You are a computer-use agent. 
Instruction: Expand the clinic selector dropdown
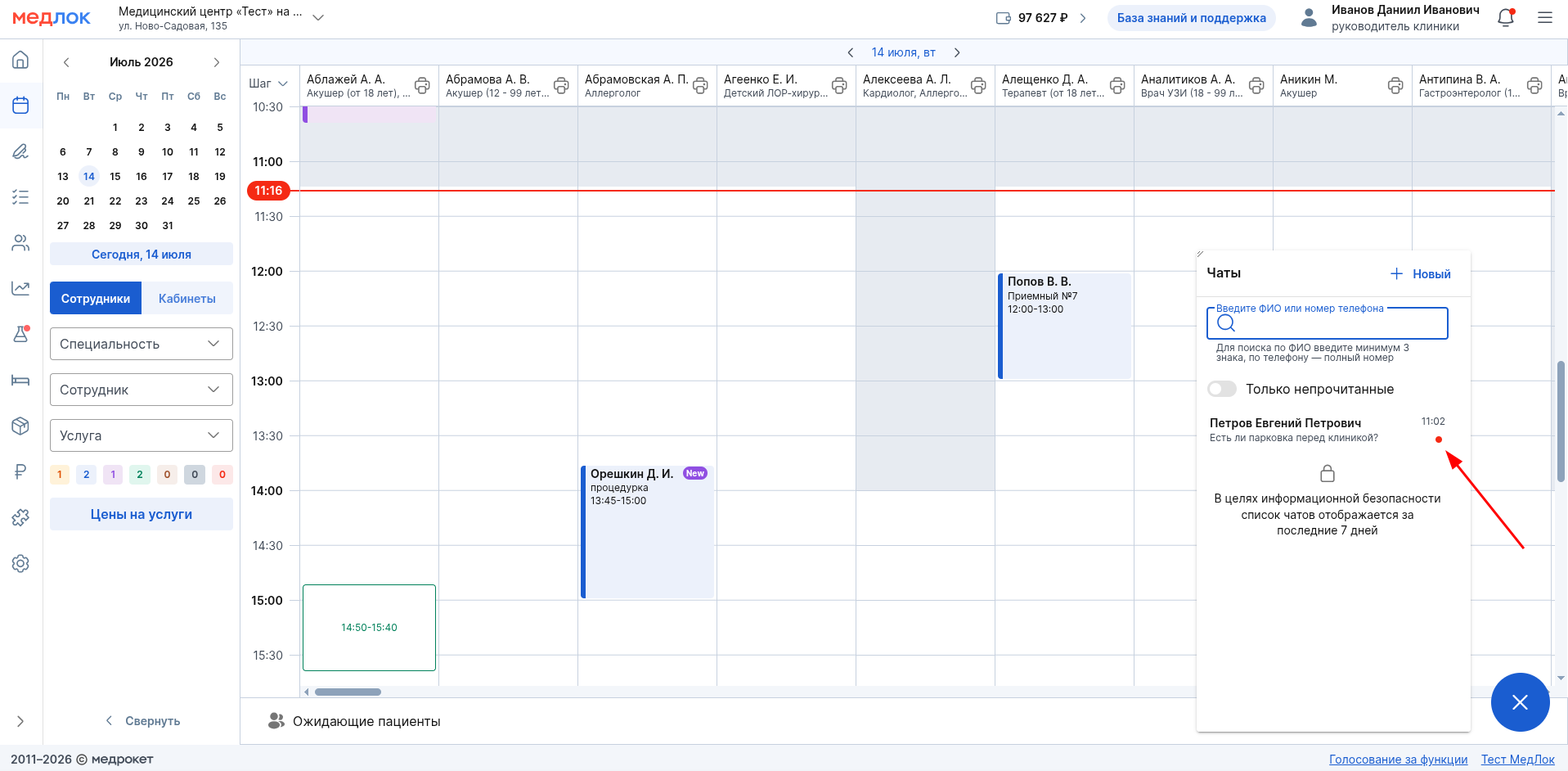click(x=318, y=18)
